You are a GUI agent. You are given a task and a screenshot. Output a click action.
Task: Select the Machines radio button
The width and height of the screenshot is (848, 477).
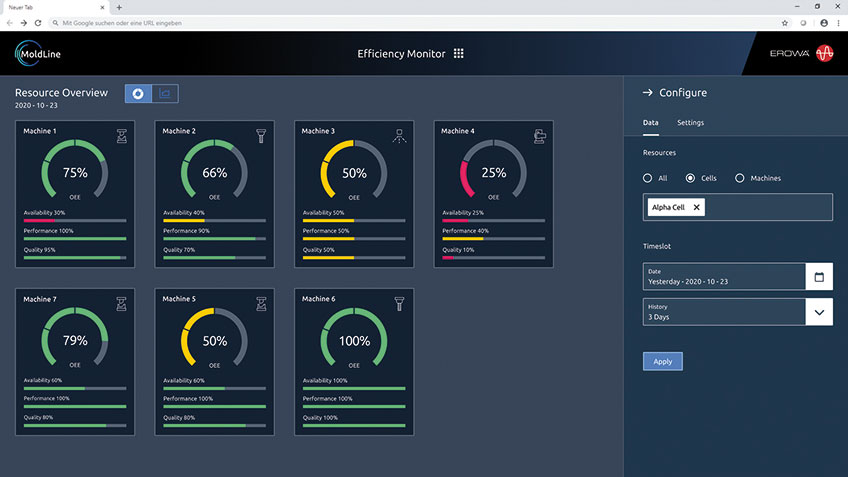coord(740,178)
